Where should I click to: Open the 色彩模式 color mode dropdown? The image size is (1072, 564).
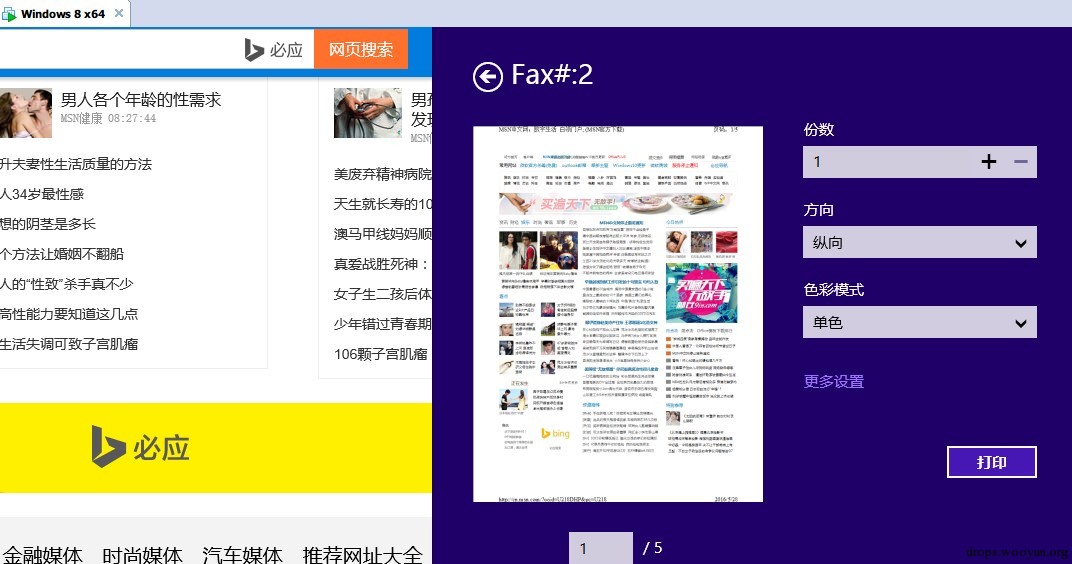[x=920, y=323]
